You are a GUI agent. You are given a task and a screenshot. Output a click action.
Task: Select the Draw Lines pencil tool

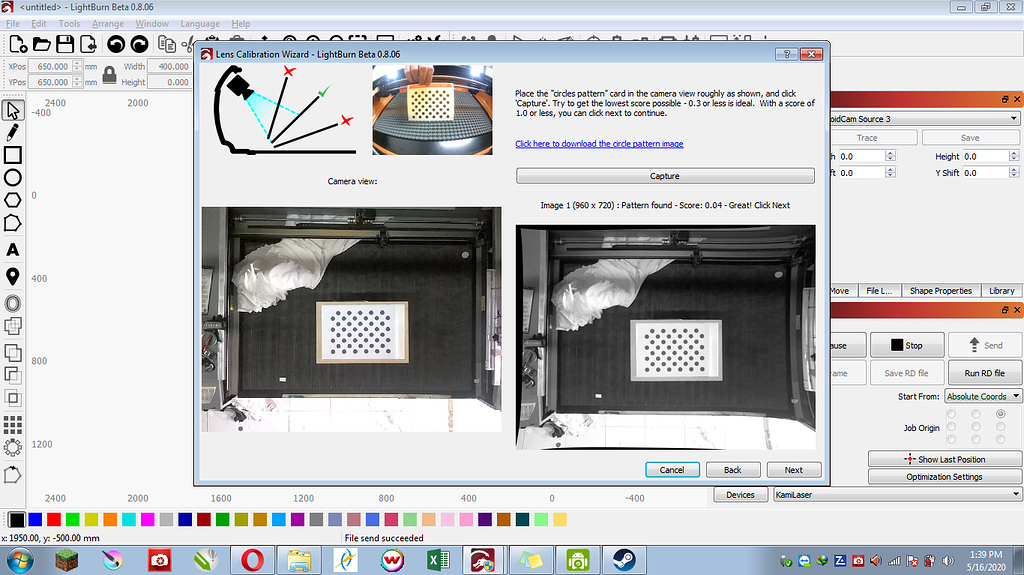coord(12,133)
